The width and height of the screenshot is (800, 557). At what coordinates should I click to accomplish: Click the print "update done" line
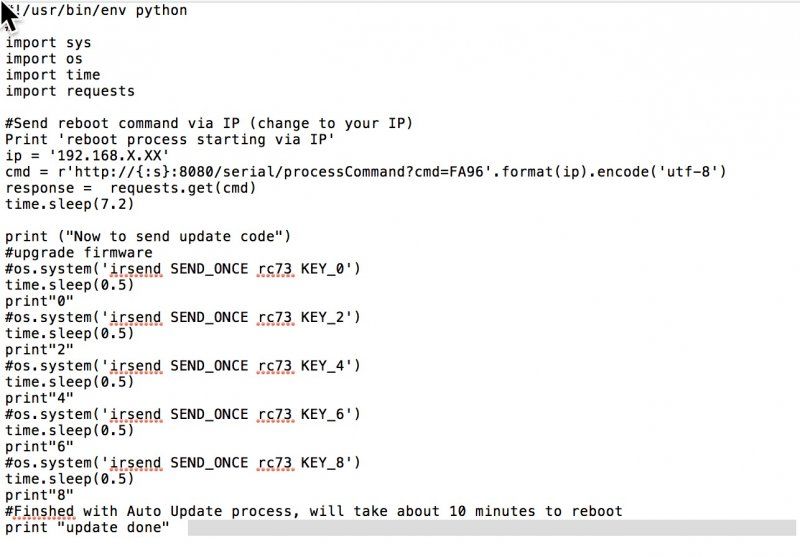click(x=87, y=527)
